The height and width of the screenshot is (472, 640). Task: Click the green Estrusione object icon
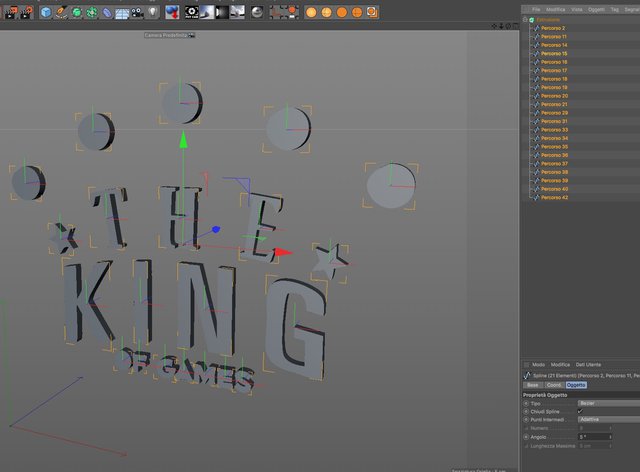click(x=532, y=20)
